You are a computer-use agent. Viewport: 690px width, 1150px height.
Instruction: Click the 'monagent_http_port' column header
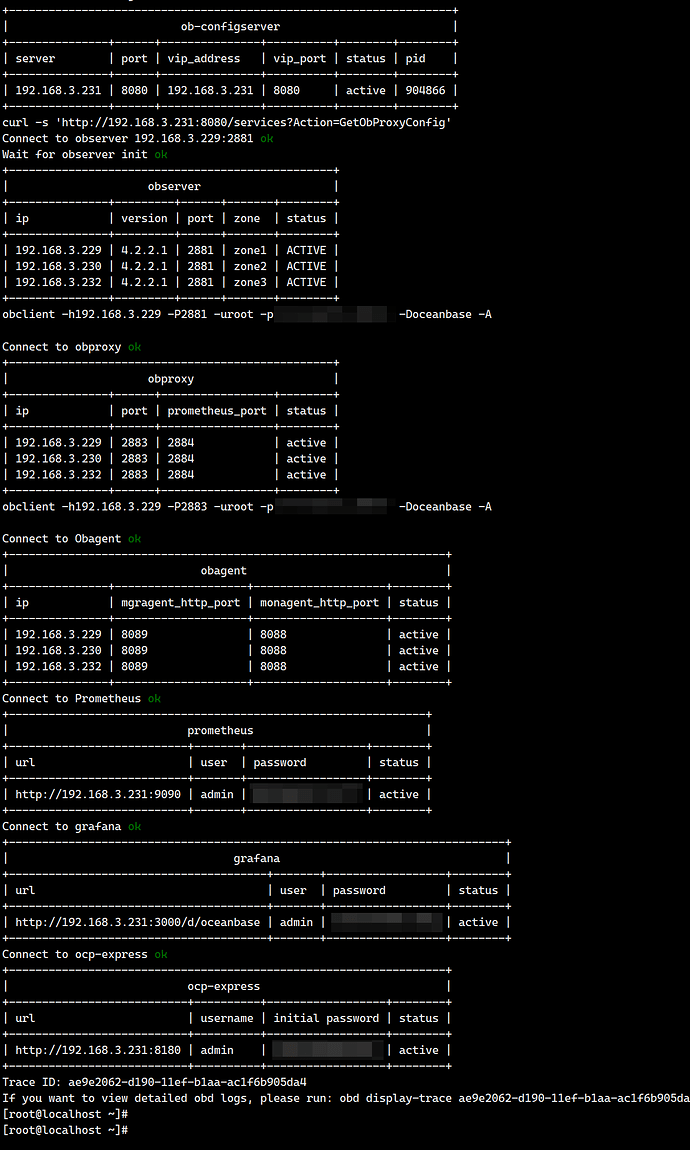(x=320, y=603)
